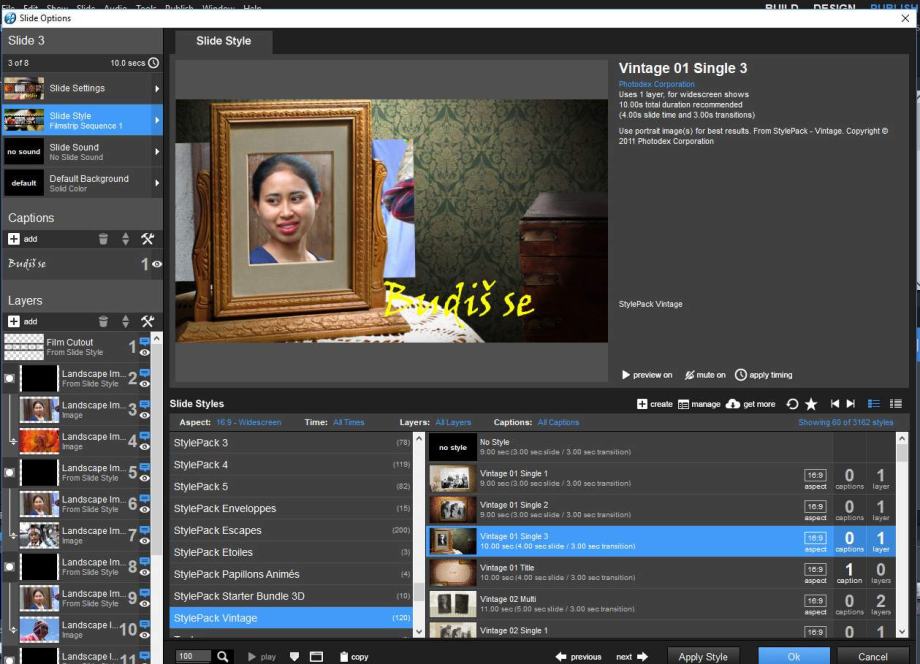This screenshot has width=920, height=664.
Task: Click the add layer plus icon
Action: (x=14, y=321)
